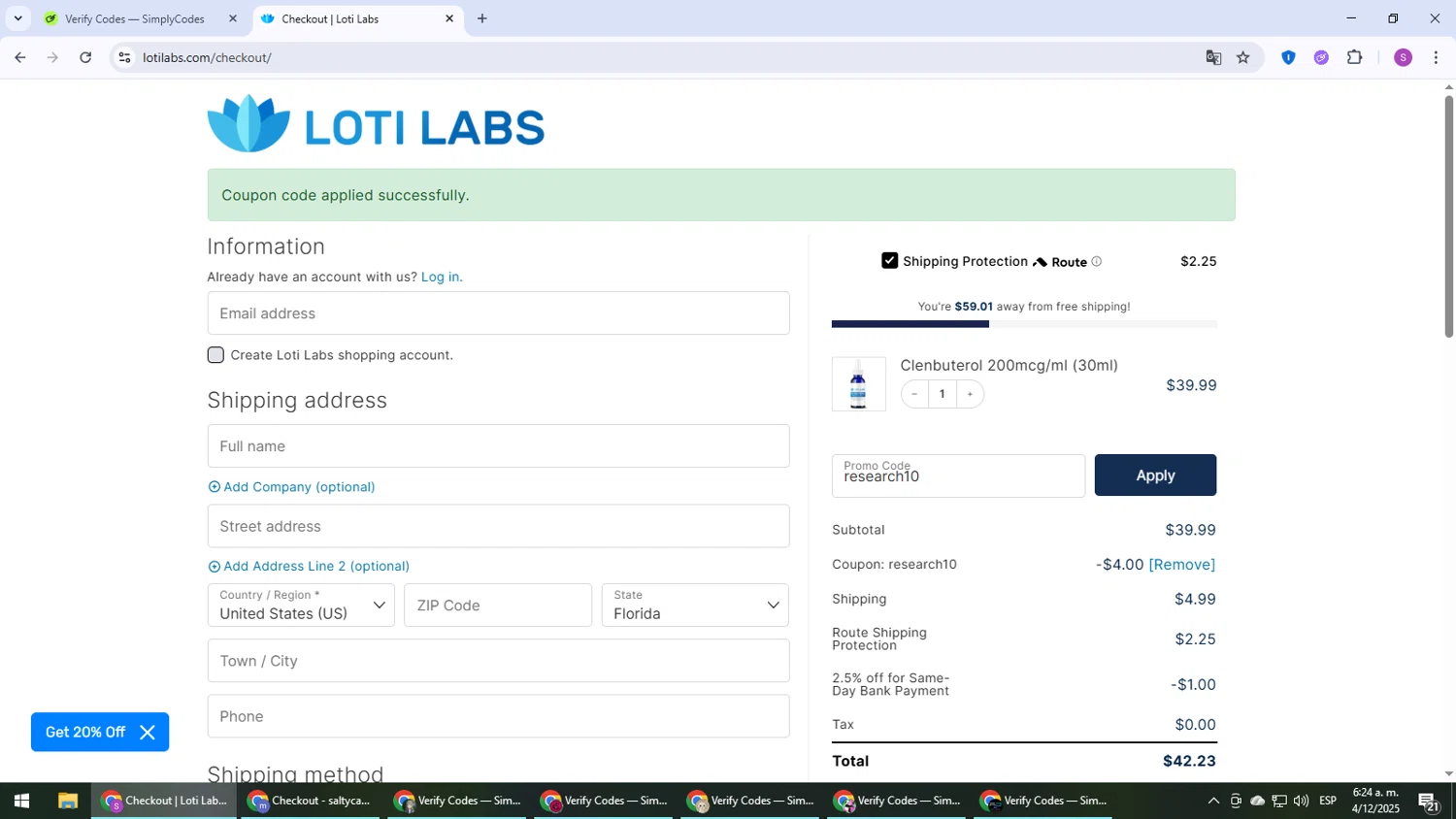Open the Country / Region dropdown
Viewport: 1456px width, 819px height.
click(x=301, y=606)
